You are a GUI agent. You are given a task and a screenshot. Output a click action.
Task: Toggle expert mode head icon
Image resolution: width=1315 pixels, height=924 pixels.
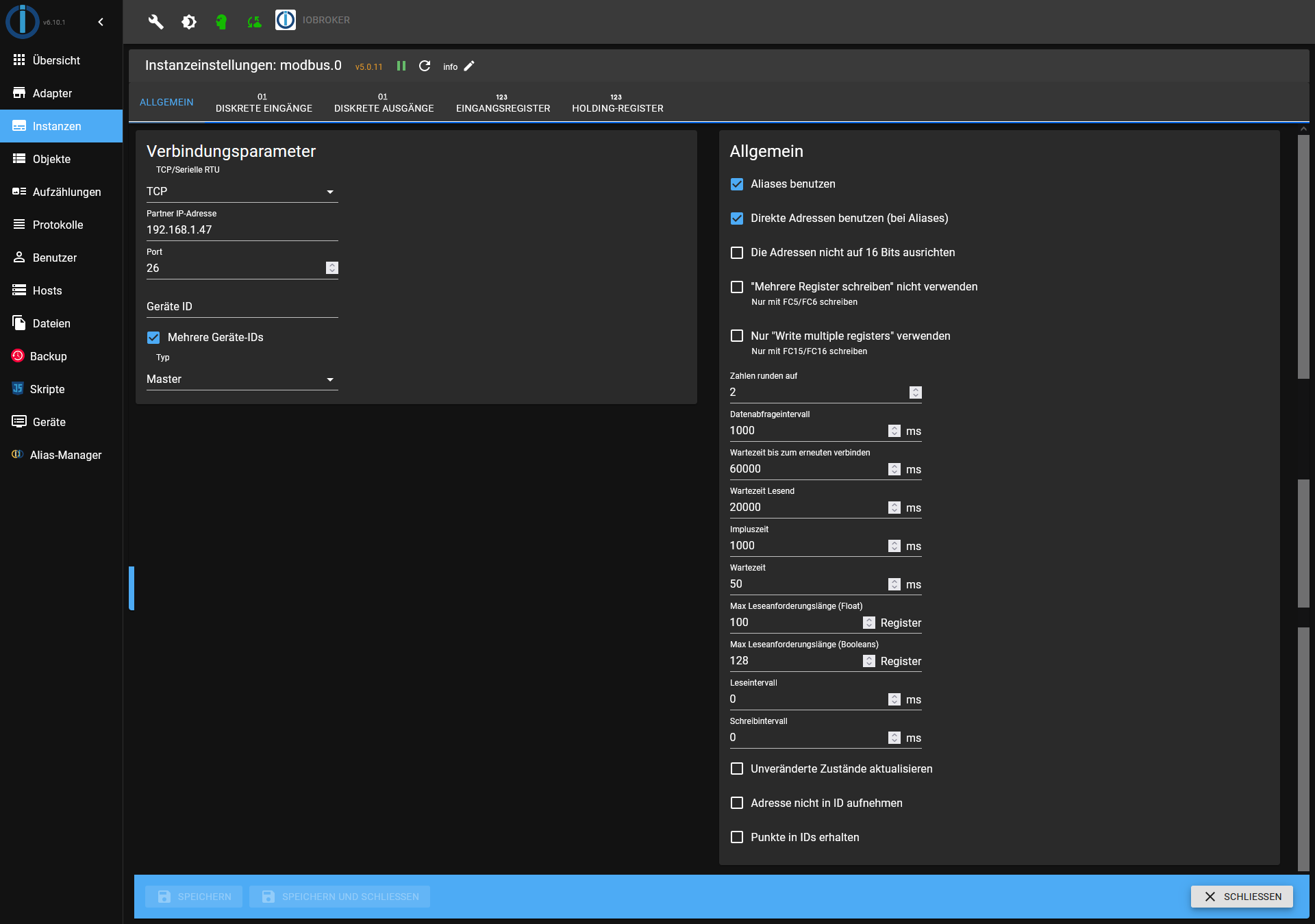tap(221, 22)
